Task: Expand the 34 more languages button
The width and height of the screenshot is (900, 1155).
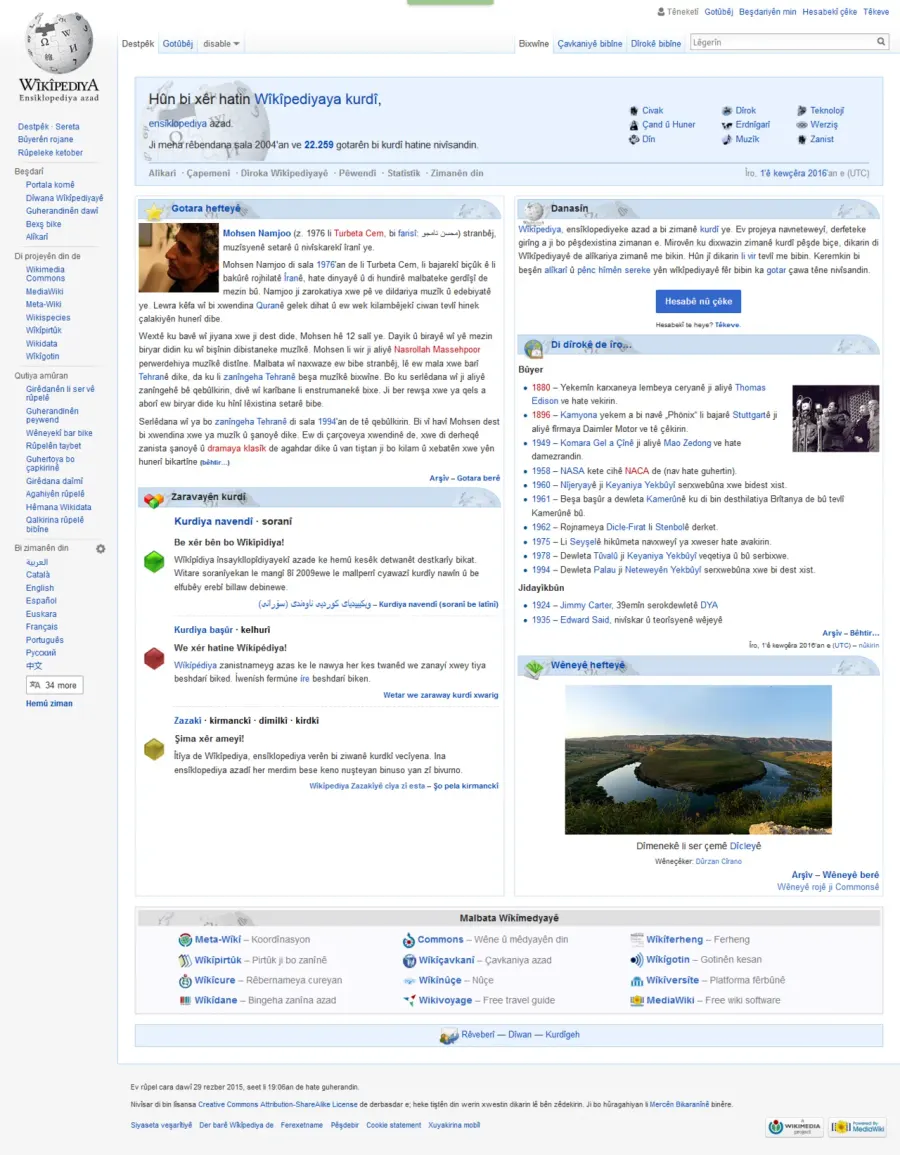Action: click(x=55, y=685)
